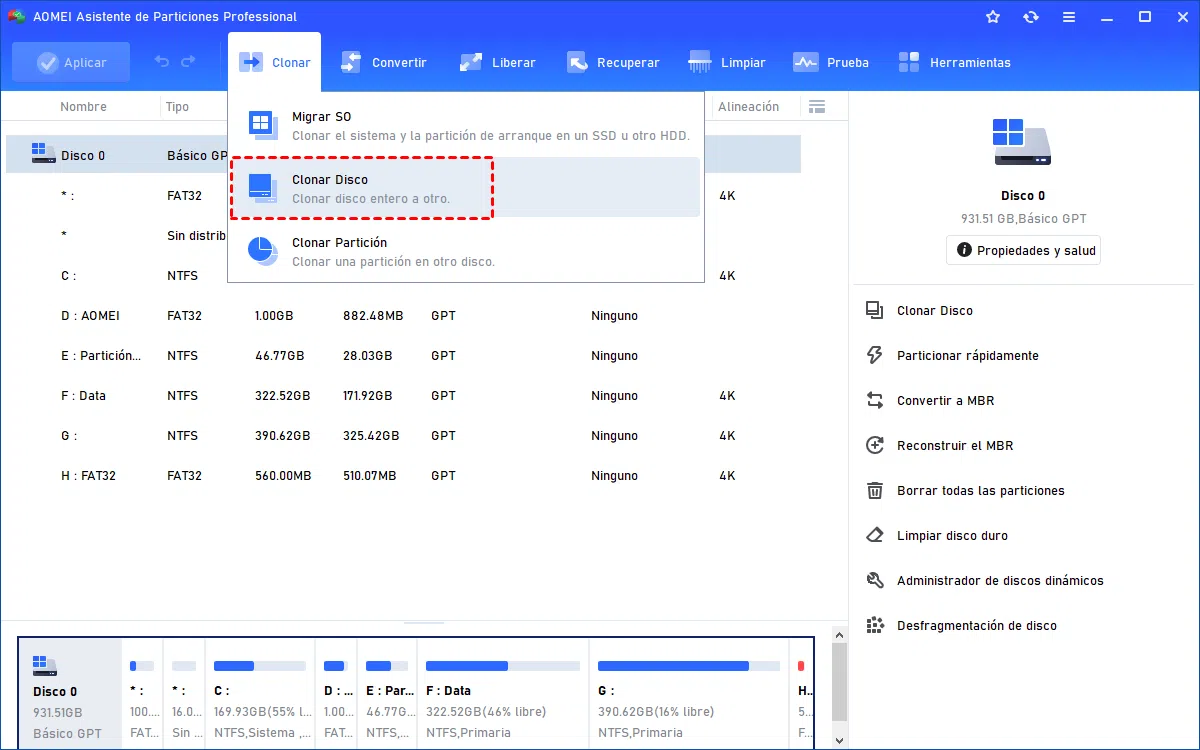Click the Recuperar toolbar item
Screen dimensions: 1200x750
coord(614,62)
